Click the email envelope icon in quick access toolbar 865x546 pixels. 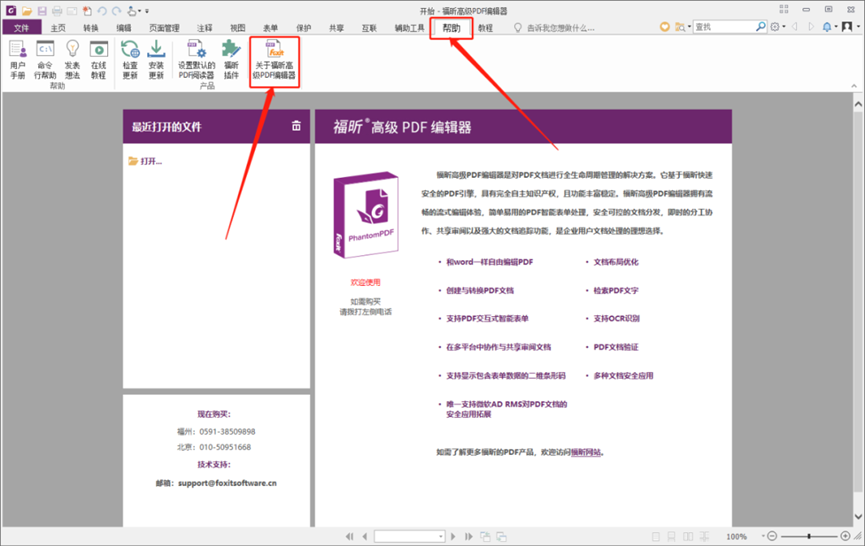tap(72, 10)
